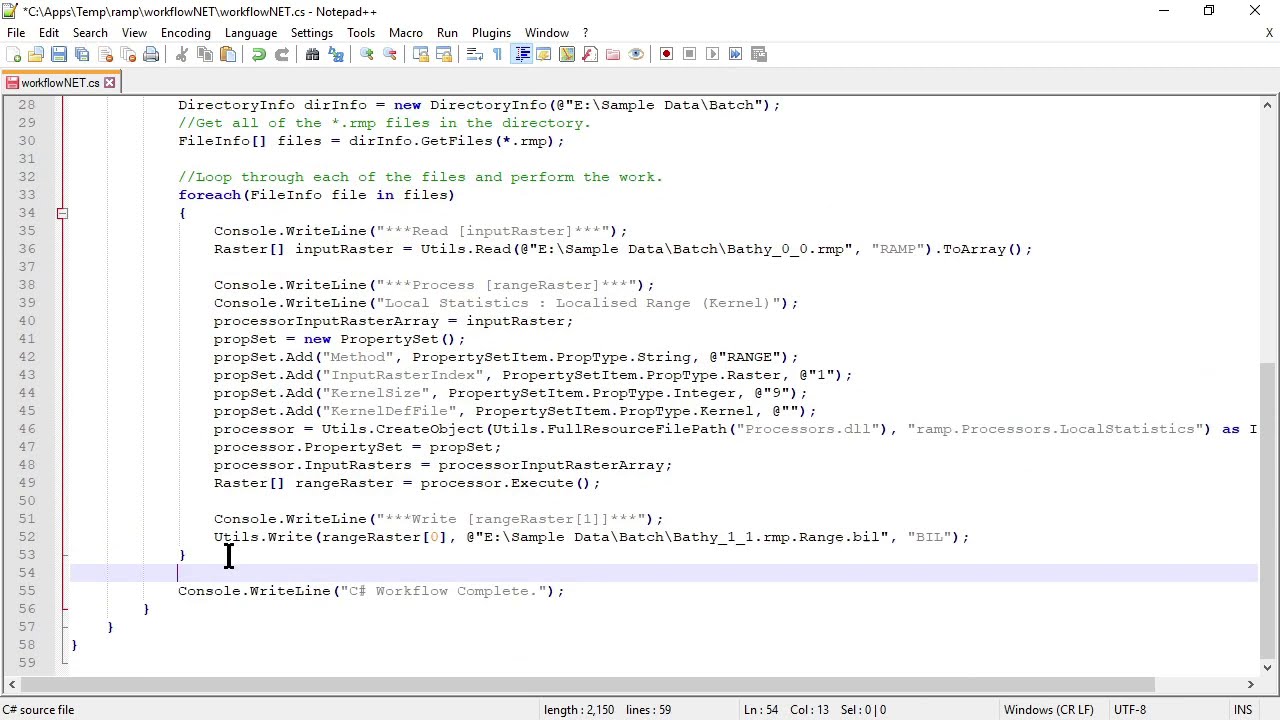Create a new document with the New toolbar icon
Viewport: 1280px width, 720px height.
pos(14,54)
